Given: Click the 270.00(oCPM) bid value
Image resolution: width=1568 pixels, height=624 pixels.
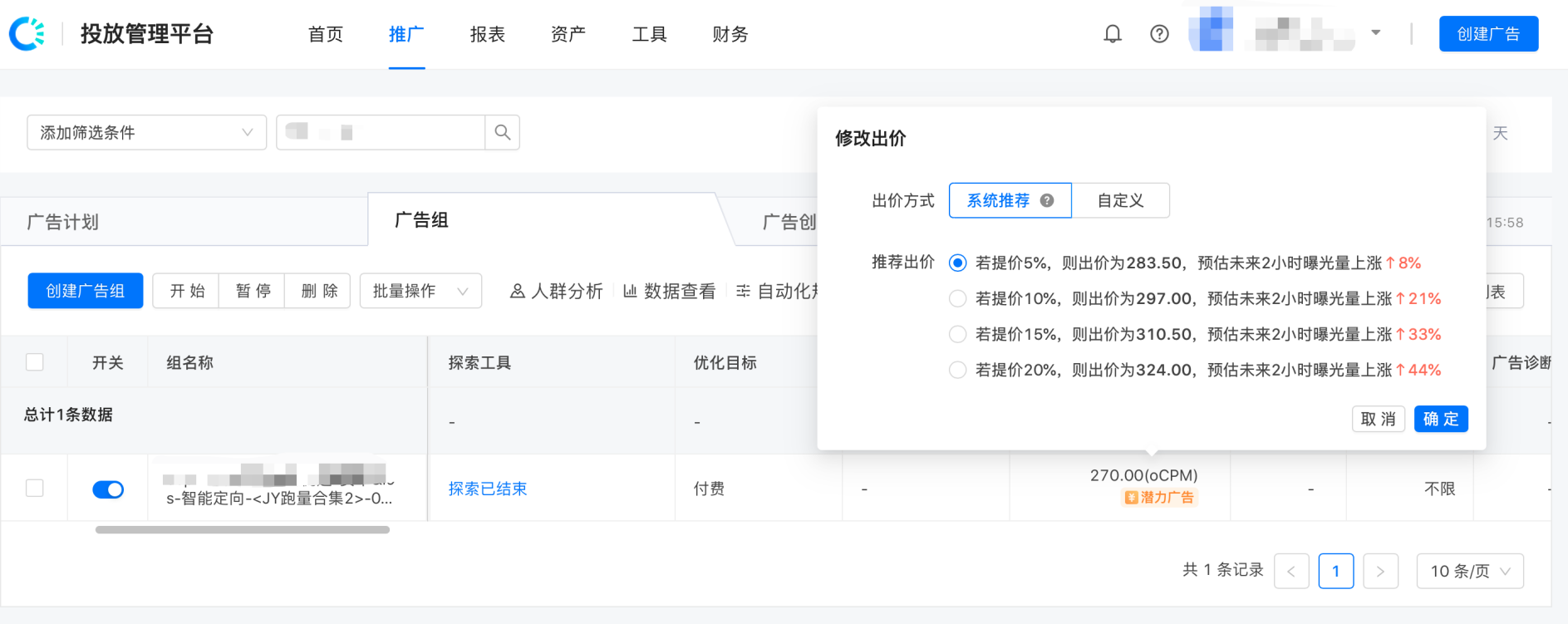Looking at the screenshot, I should [x=1143, y=475].
